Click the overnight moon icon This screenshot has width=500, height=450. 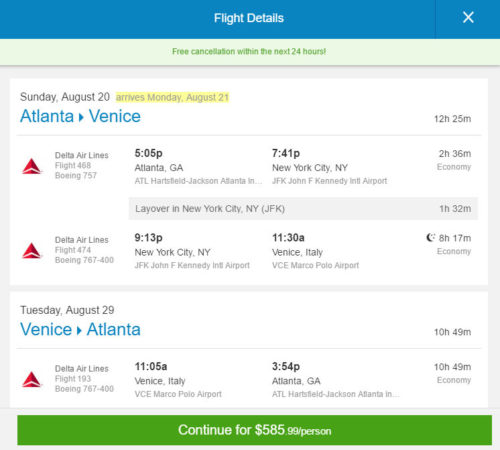[x=431, y=237]
